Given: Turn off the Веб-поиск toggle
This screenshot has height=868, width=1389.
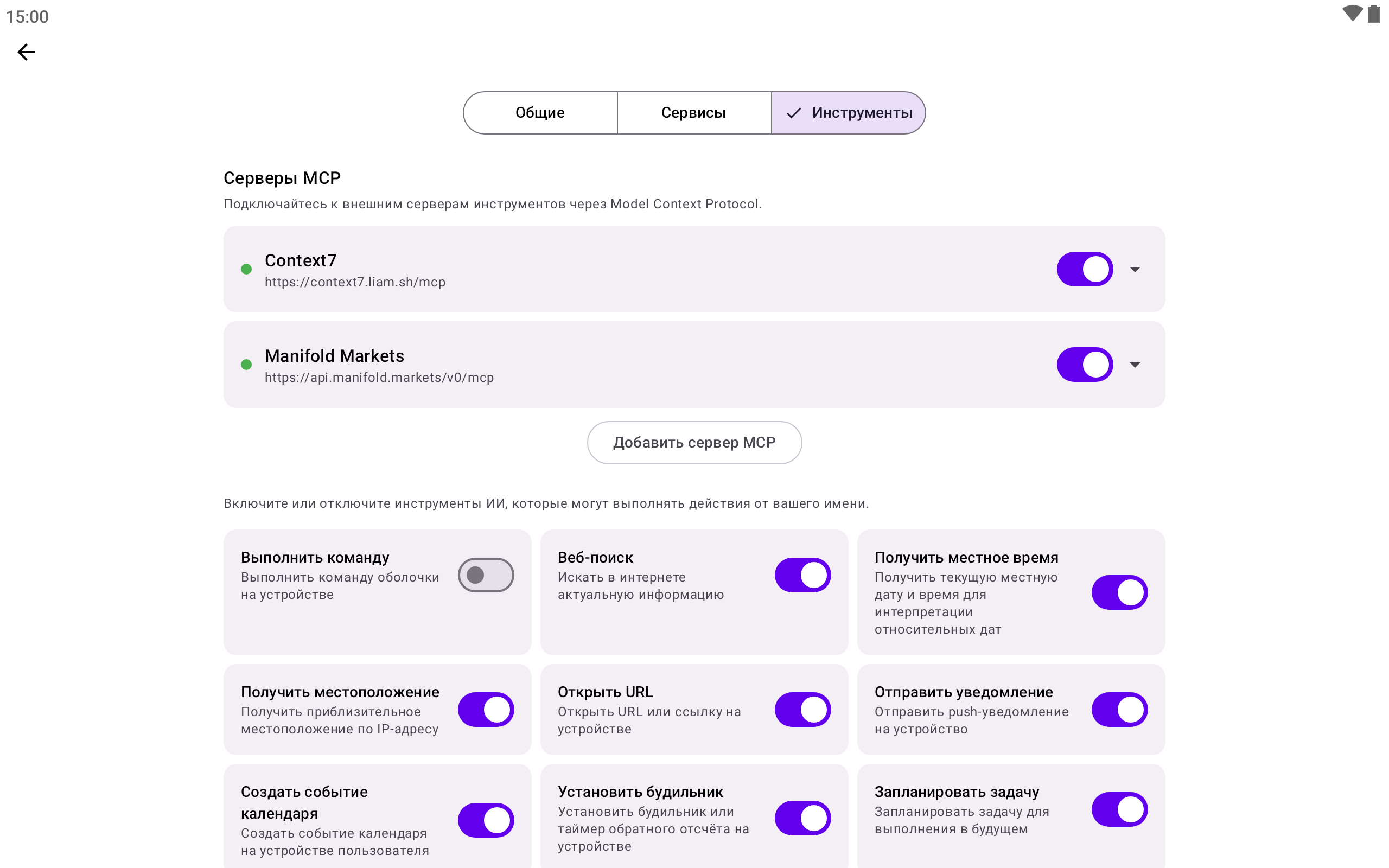Looking at the screenshot, I should point(802,575).
